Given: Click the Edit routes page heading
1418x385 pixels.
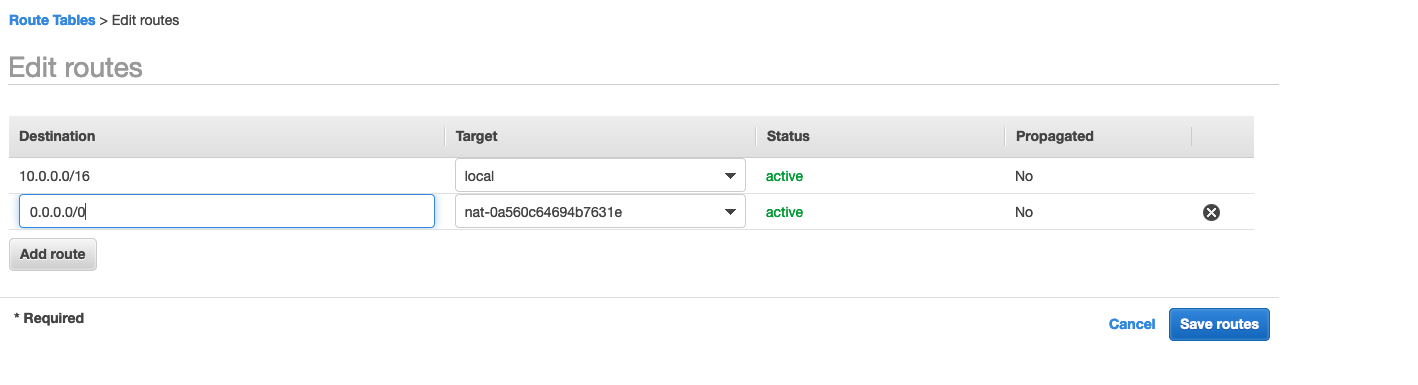Looking at the screenshot, I should click(76, 68).
